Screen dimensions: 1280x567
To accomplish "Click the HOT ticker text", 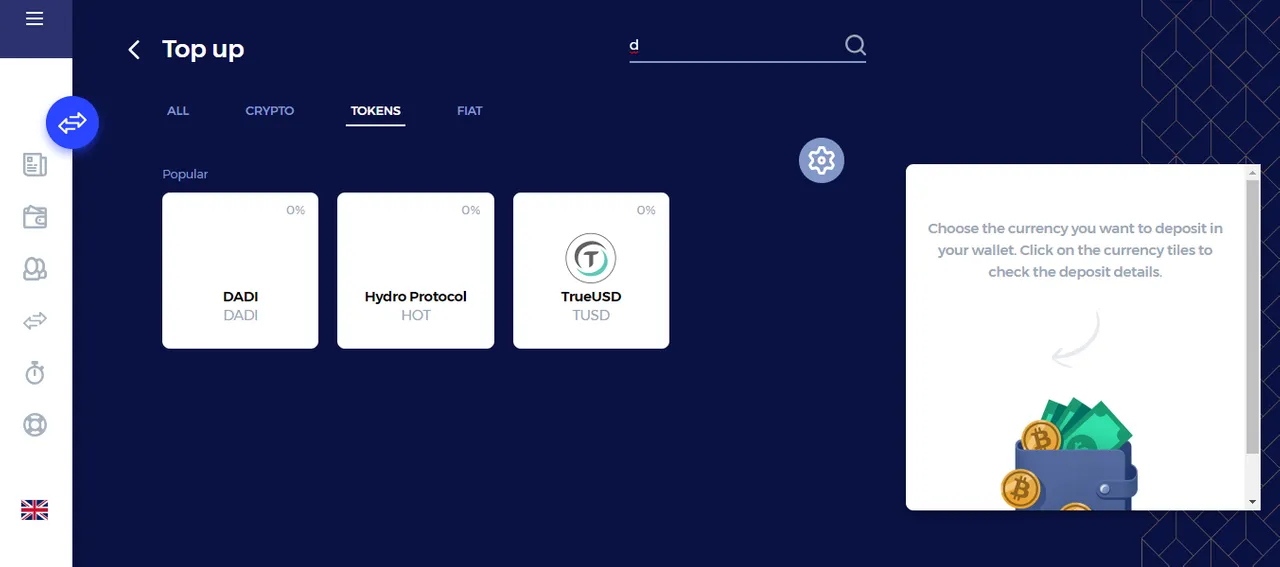I will 416,315.
